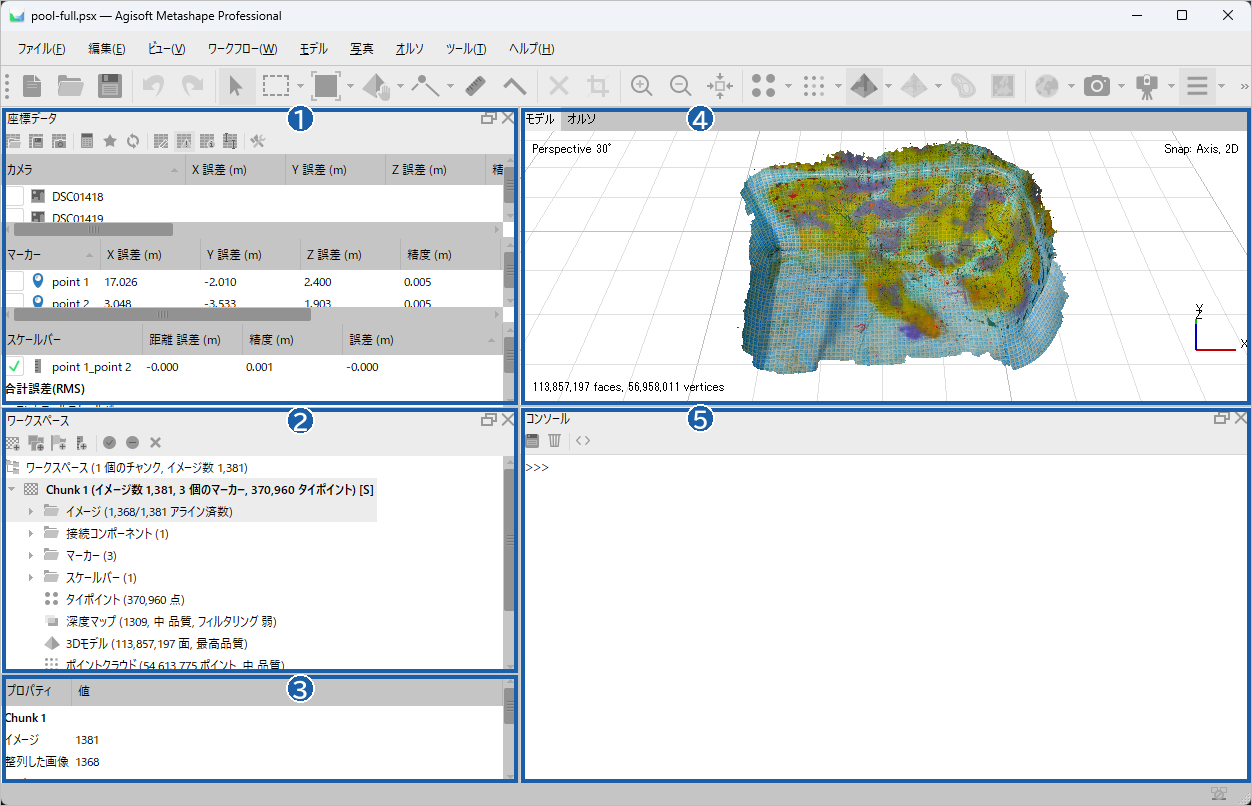This screenshot has height=806, width=1252.
Task: Click the update circular-arrows icon in reference panel
Action: click(132, 141)
